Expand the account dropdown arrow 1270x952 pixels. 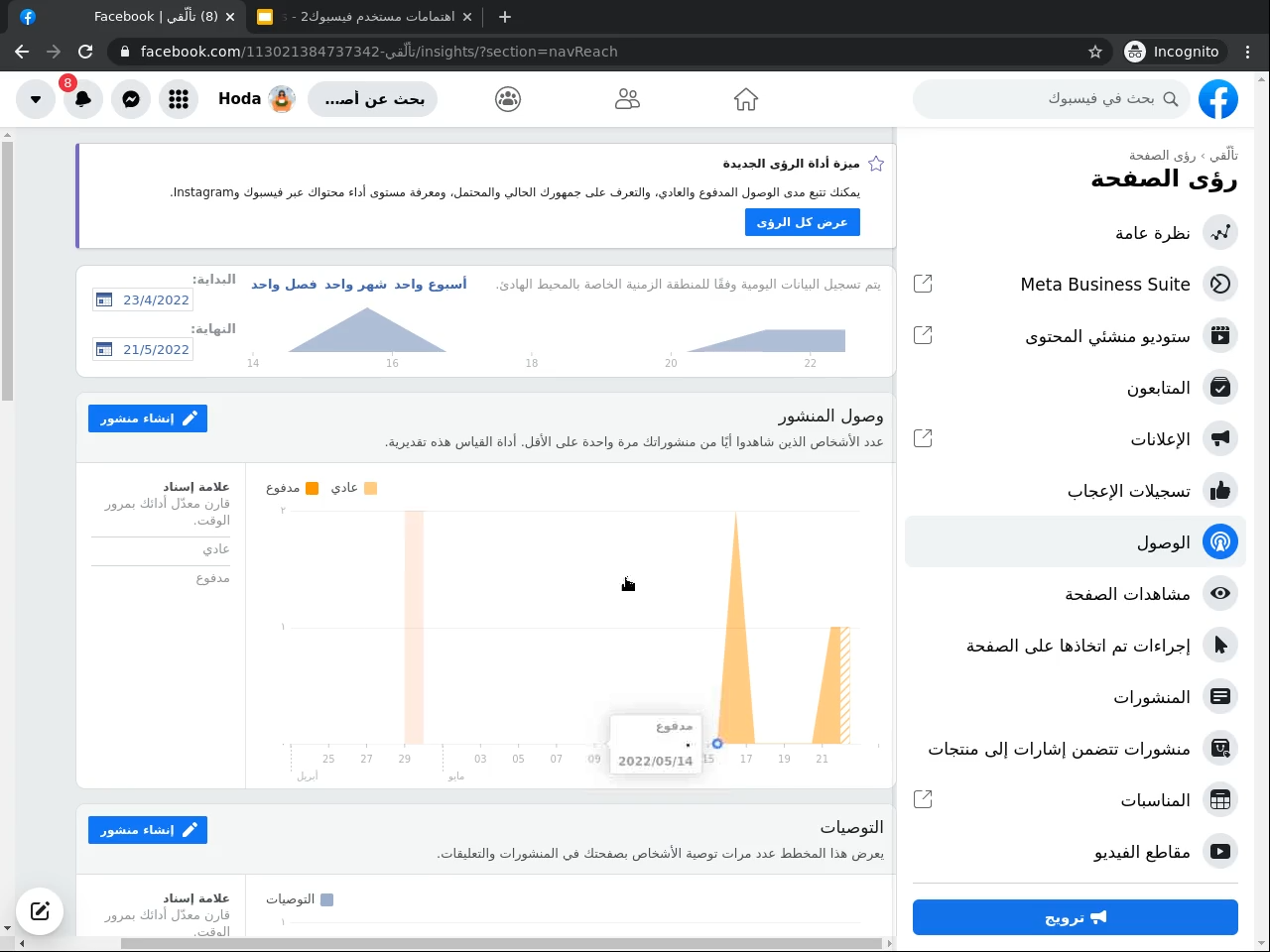36,99
